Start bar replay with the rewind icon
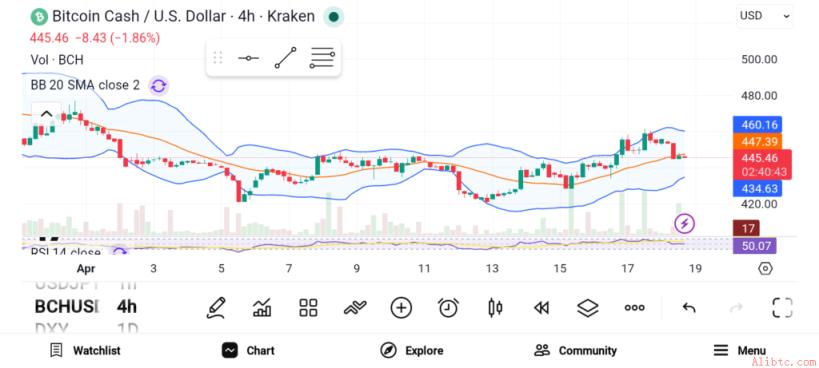Viewport: 819px width, 368px height. pos(541,308)
